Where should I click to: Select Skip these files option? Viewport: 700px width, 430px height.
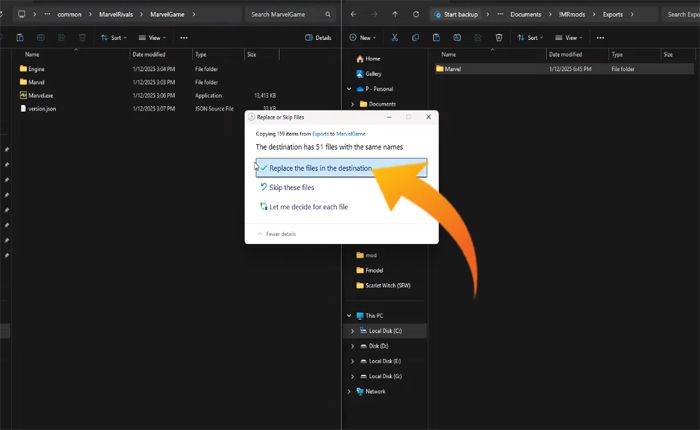coord(291,187)
